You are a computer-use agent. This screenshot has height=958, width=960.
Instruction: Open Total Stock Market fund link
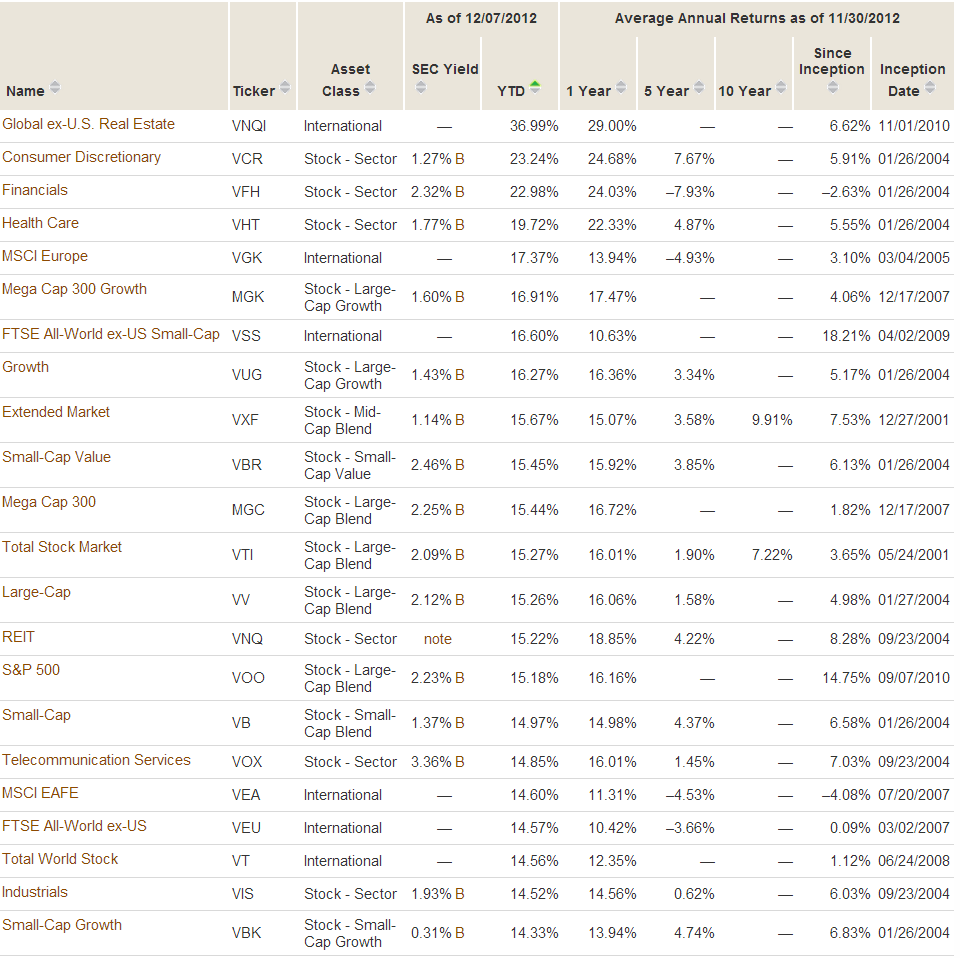(62, 547)
